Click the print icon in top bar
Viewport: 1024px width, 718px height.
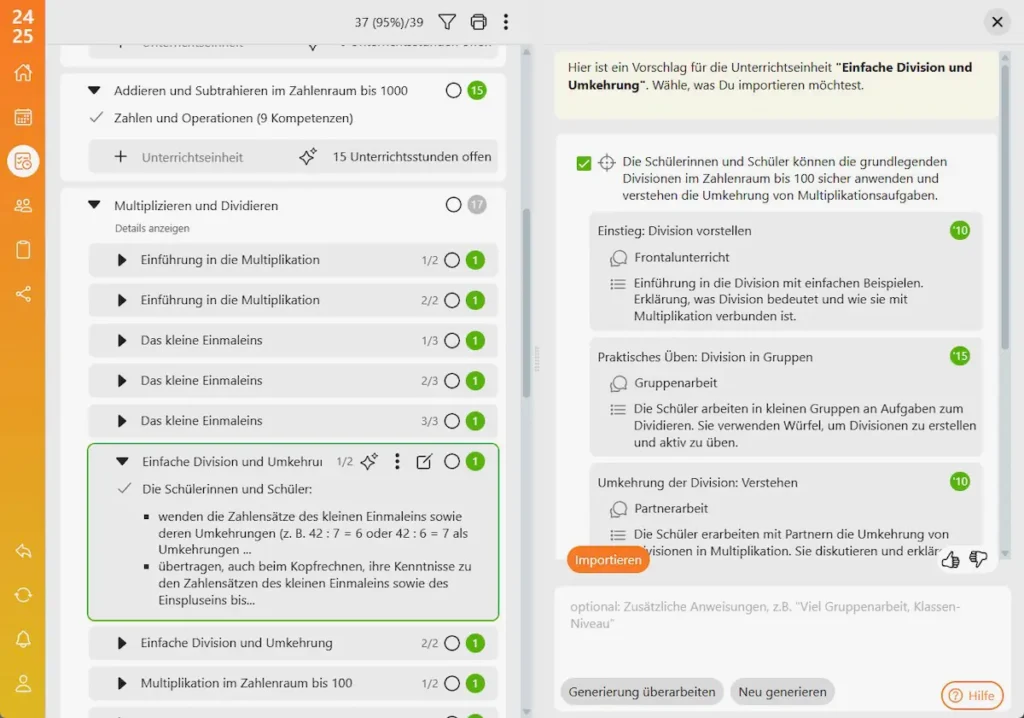pyautogui.click(x=478, y=22)
